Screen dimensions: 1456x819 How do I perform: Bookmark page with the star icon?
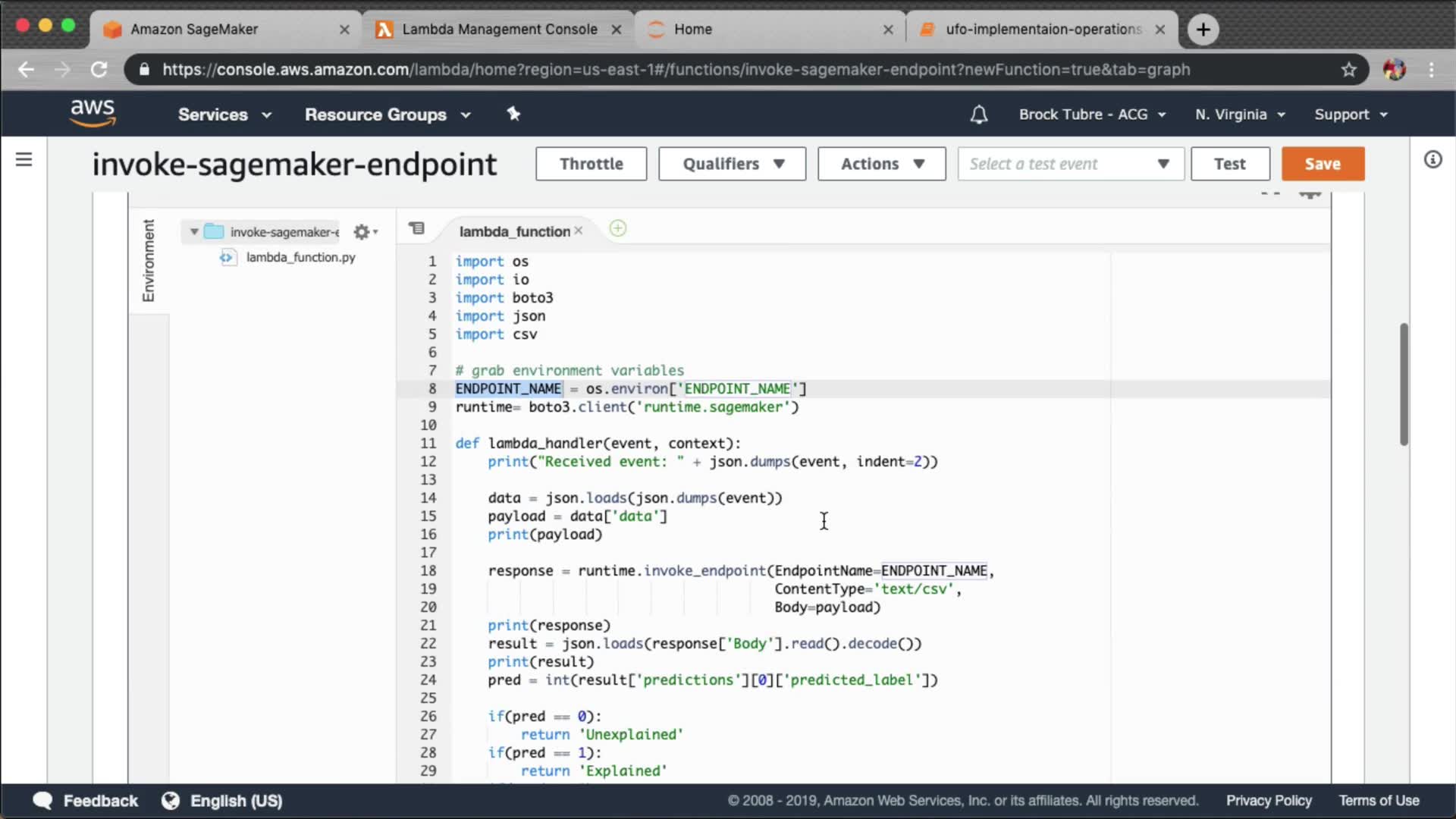(1348, 70)
